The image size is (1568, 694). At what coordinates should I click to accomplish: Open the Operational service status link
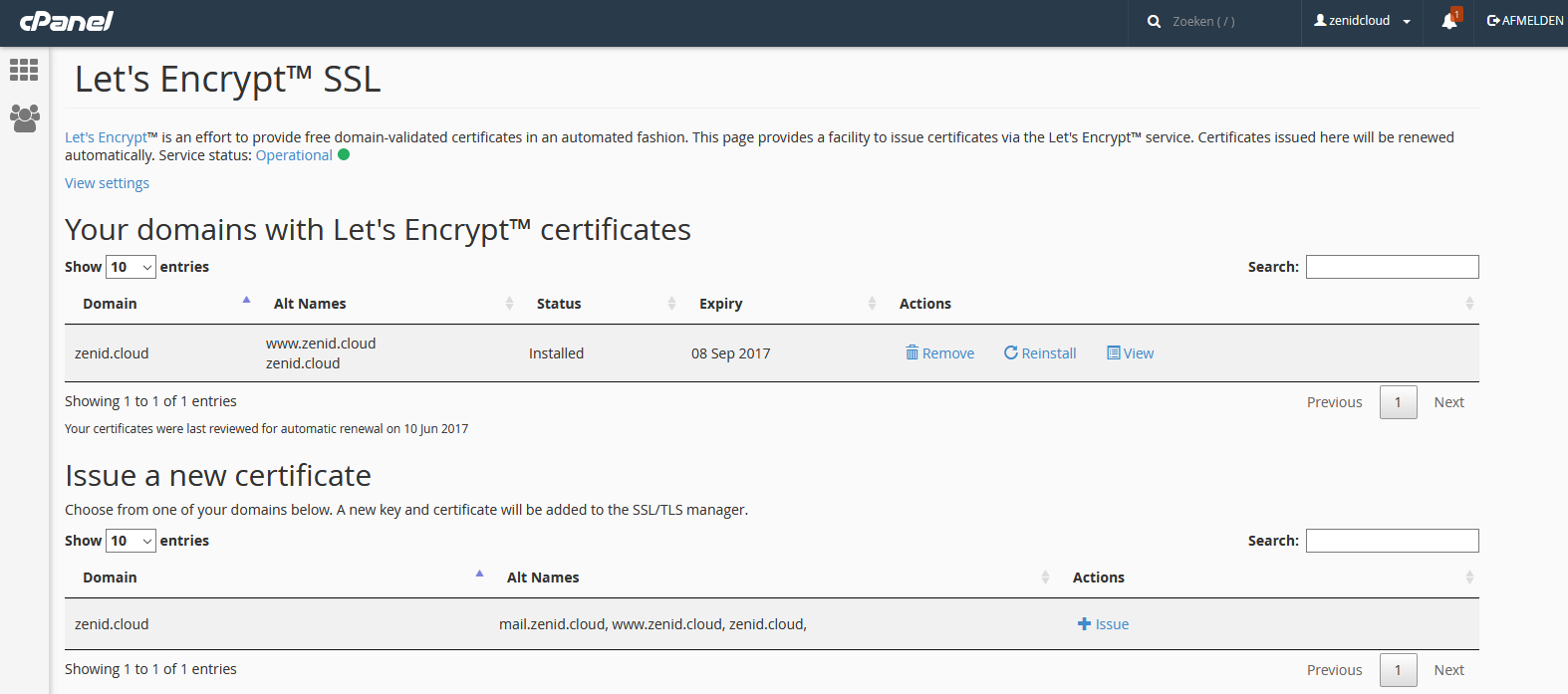coord(294,155)
